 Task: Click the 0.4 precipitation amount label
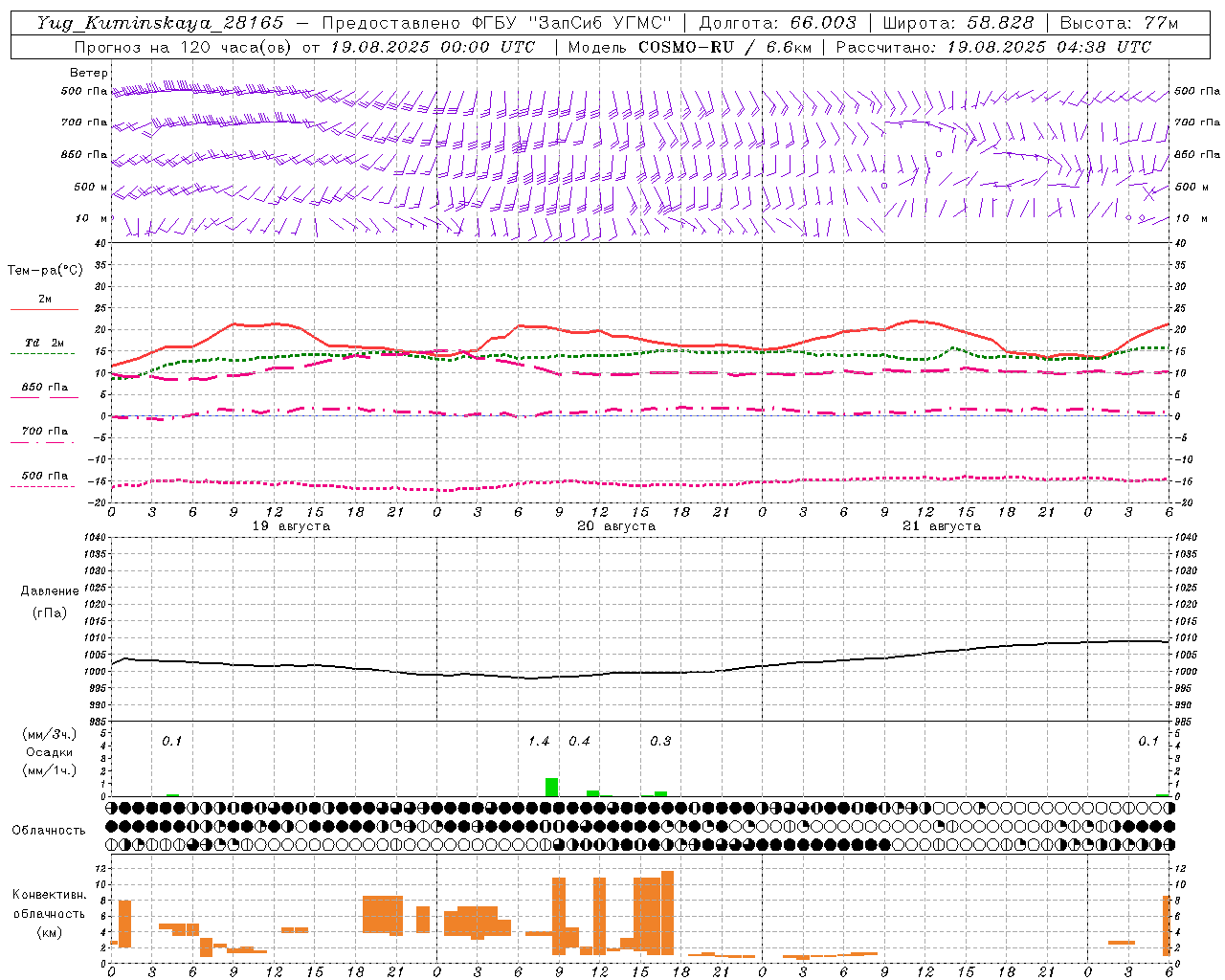pos(579,742)
